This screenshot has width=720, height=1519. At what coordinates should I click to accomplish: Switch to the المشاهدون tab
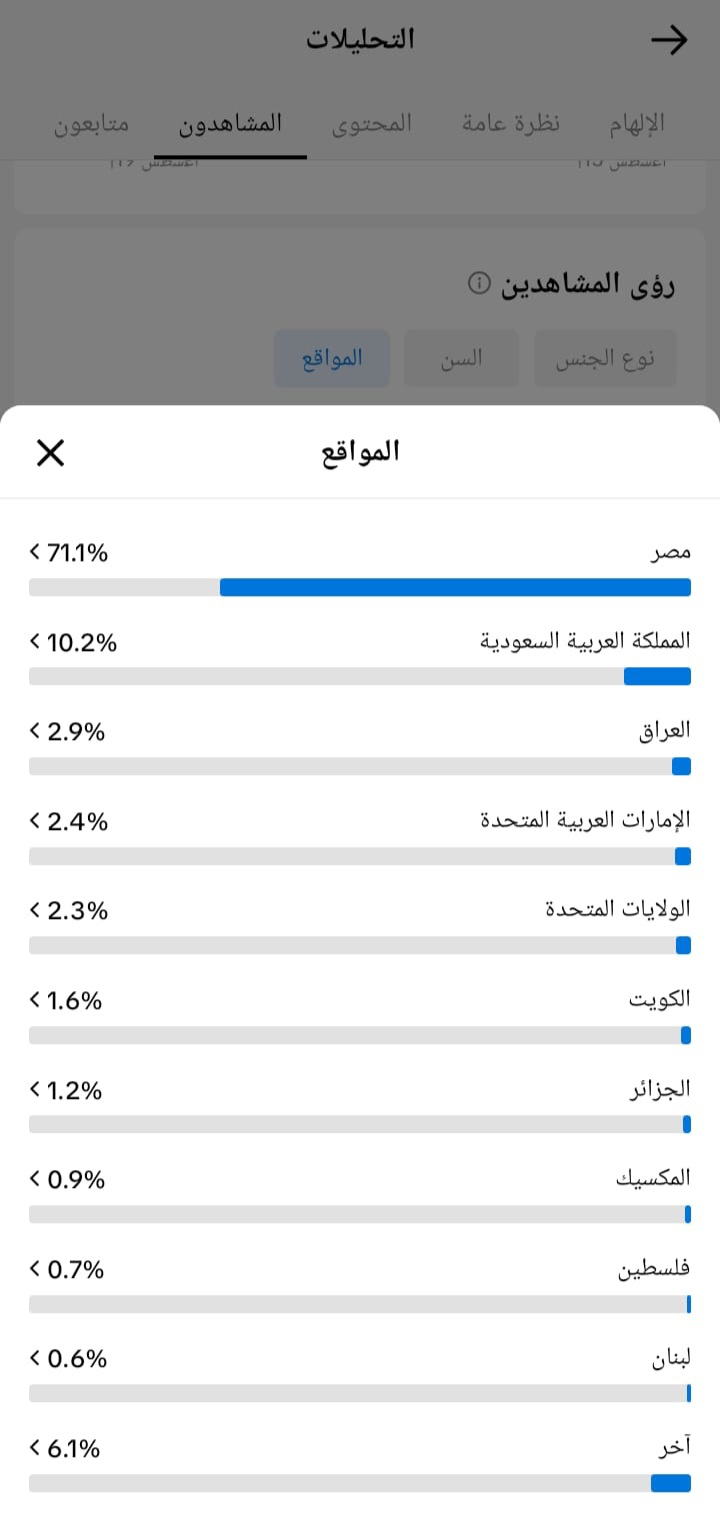point(231,124)
